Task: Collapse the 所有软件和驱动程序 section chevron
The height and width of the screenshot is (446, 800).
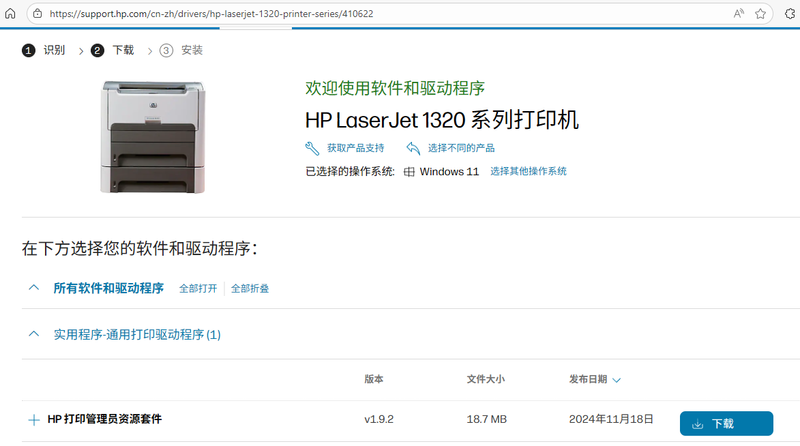Action: coord(33,288)
